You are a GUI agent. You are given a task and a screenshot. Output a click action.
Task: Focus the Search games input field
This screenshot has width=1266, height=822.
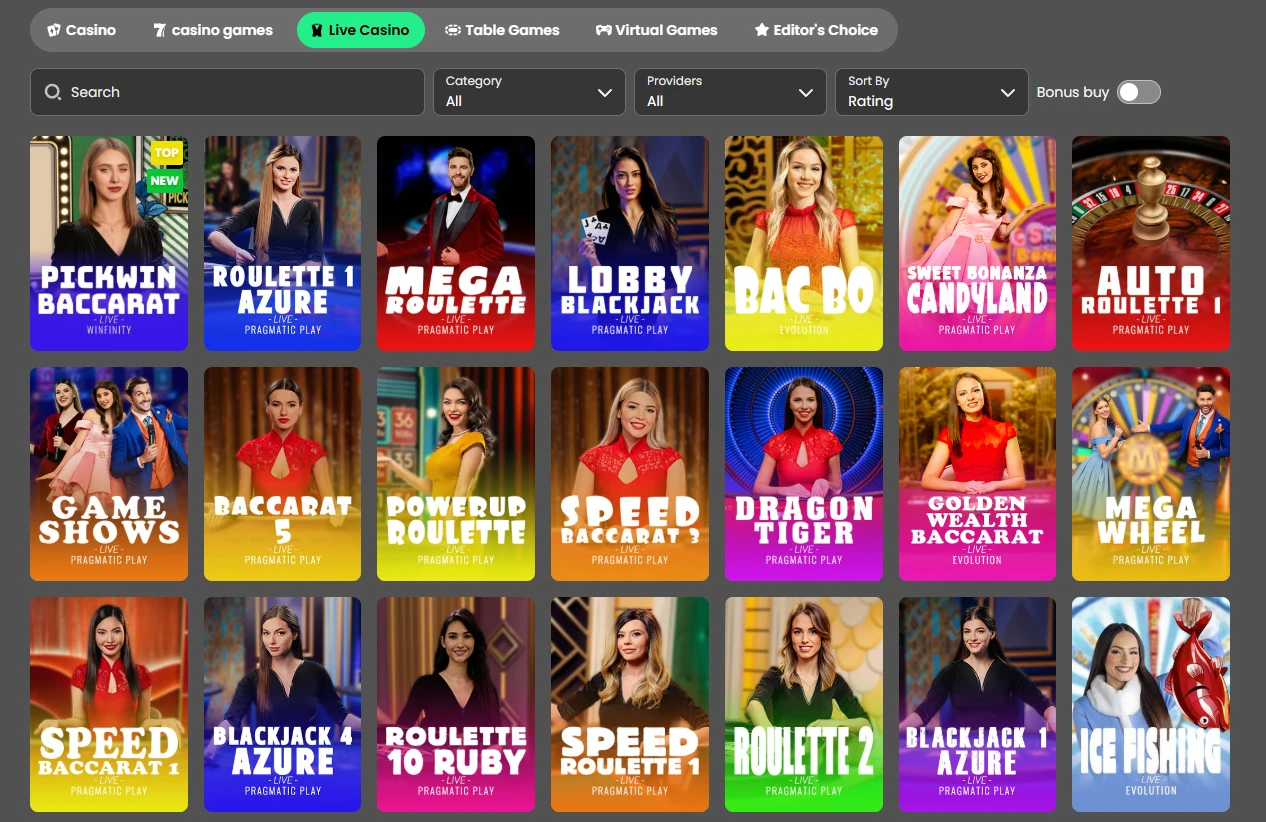click(228, 92)
